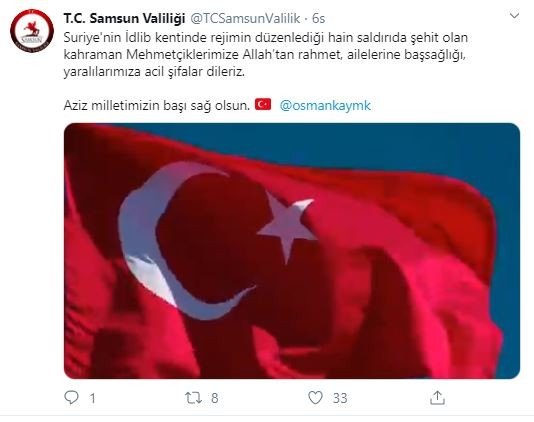Like the tweet with the heart icon
This screenshot has height=422, width=534.
coord(315,397)
